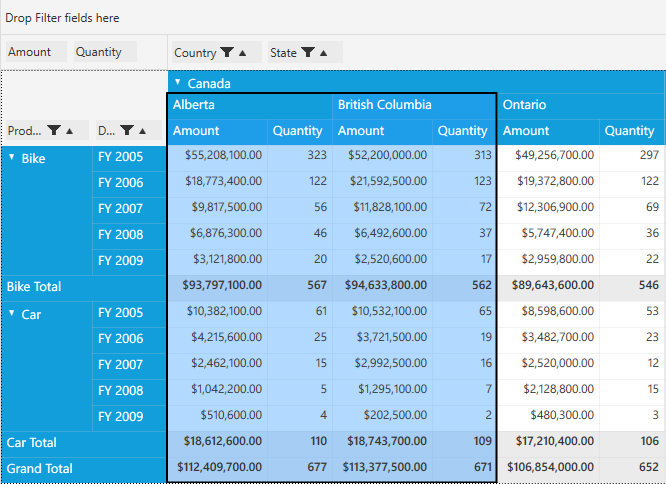Collapse the Car row group
The height and width of the screenshot is (484, 666).
pyautogui.click(x=12, y=313)
